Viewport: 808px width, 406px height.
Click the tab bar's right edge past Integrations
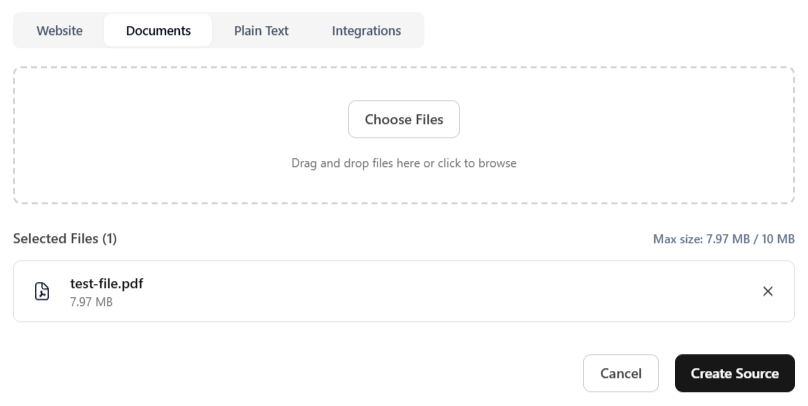click(x=417, y=30)
